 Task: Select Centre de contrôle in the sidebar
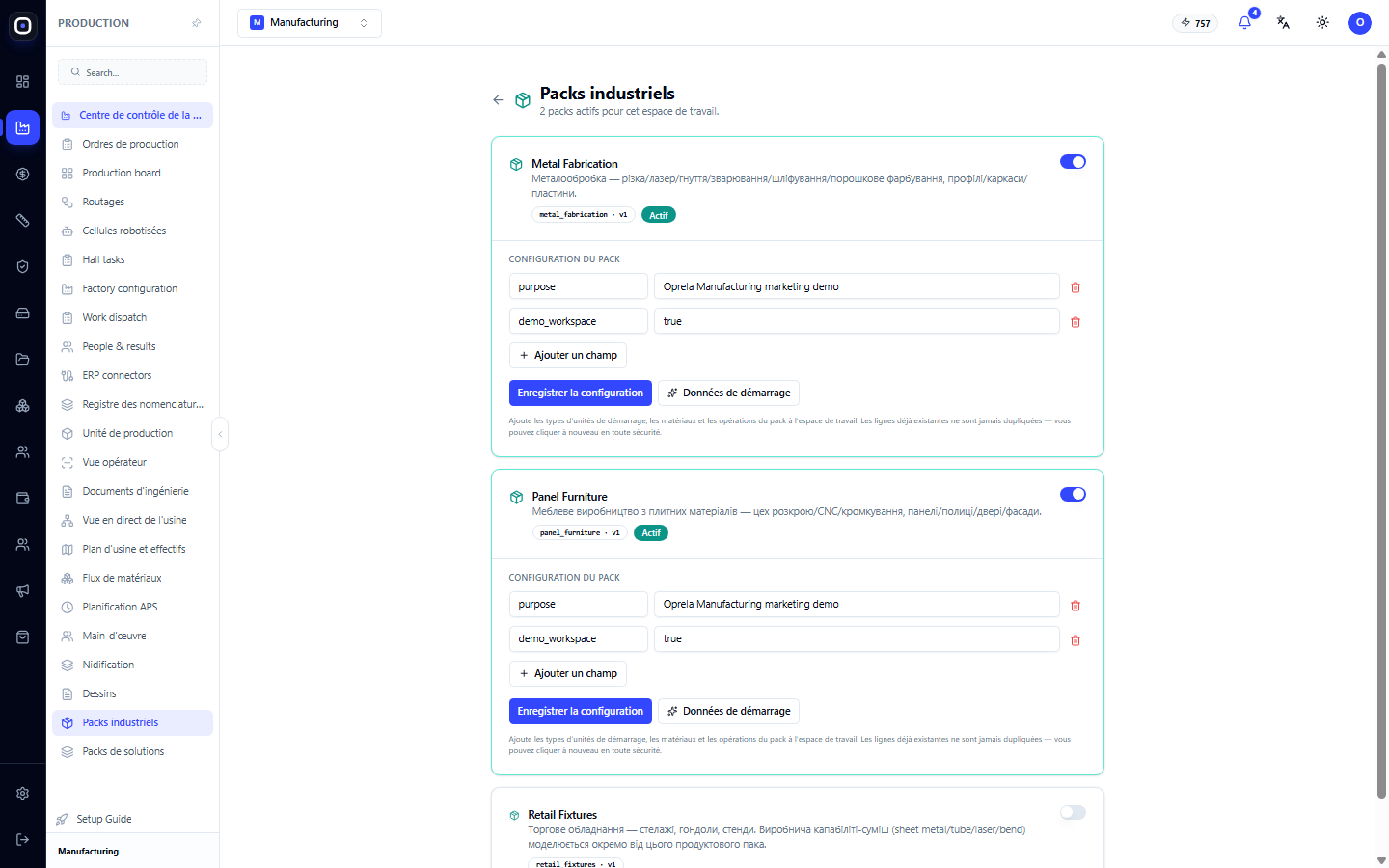(132, 115)
